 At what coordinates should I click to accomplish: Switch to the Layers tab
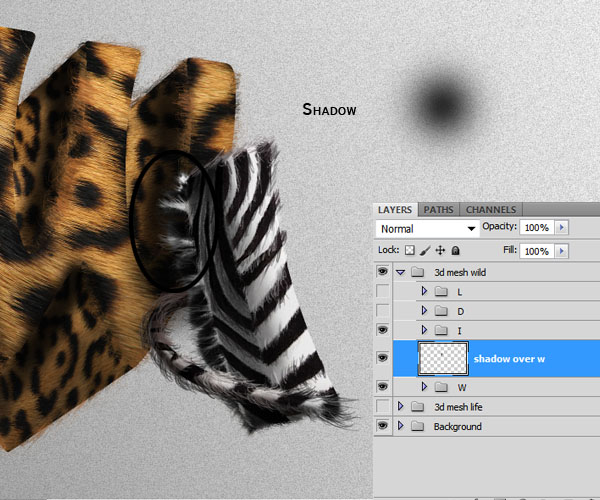pyautogui.click(x=395, y=210)
